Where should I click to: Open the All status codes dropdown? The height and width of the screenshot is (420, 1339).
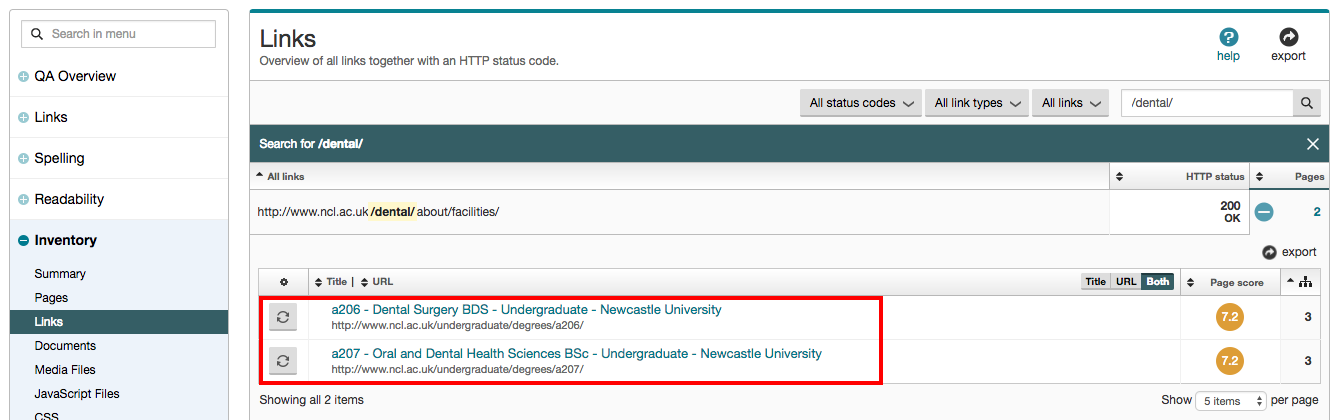[860, 103]
